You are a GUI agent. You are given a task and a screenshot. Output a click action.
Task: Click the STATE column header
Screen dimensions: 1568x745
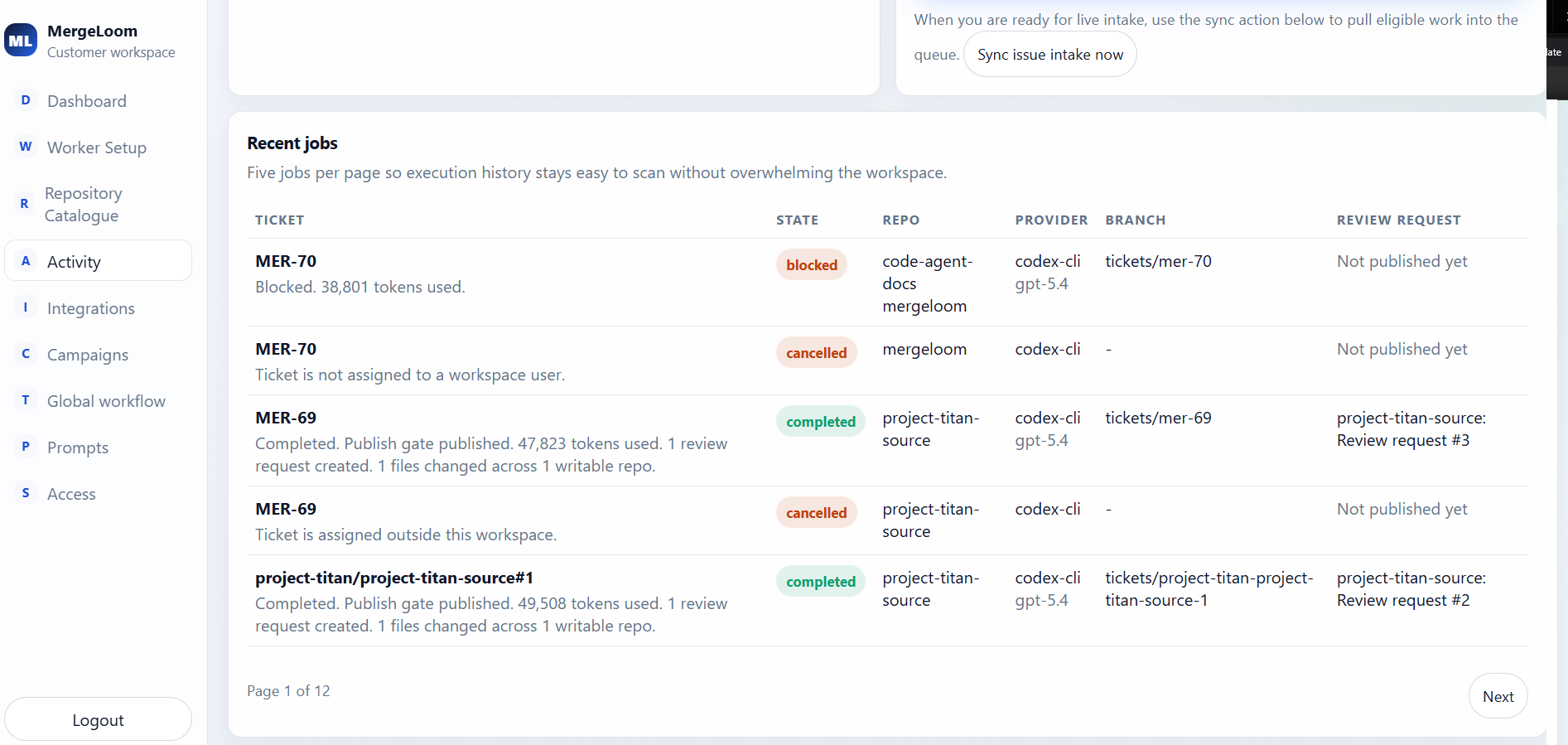(x=797, y=220)
